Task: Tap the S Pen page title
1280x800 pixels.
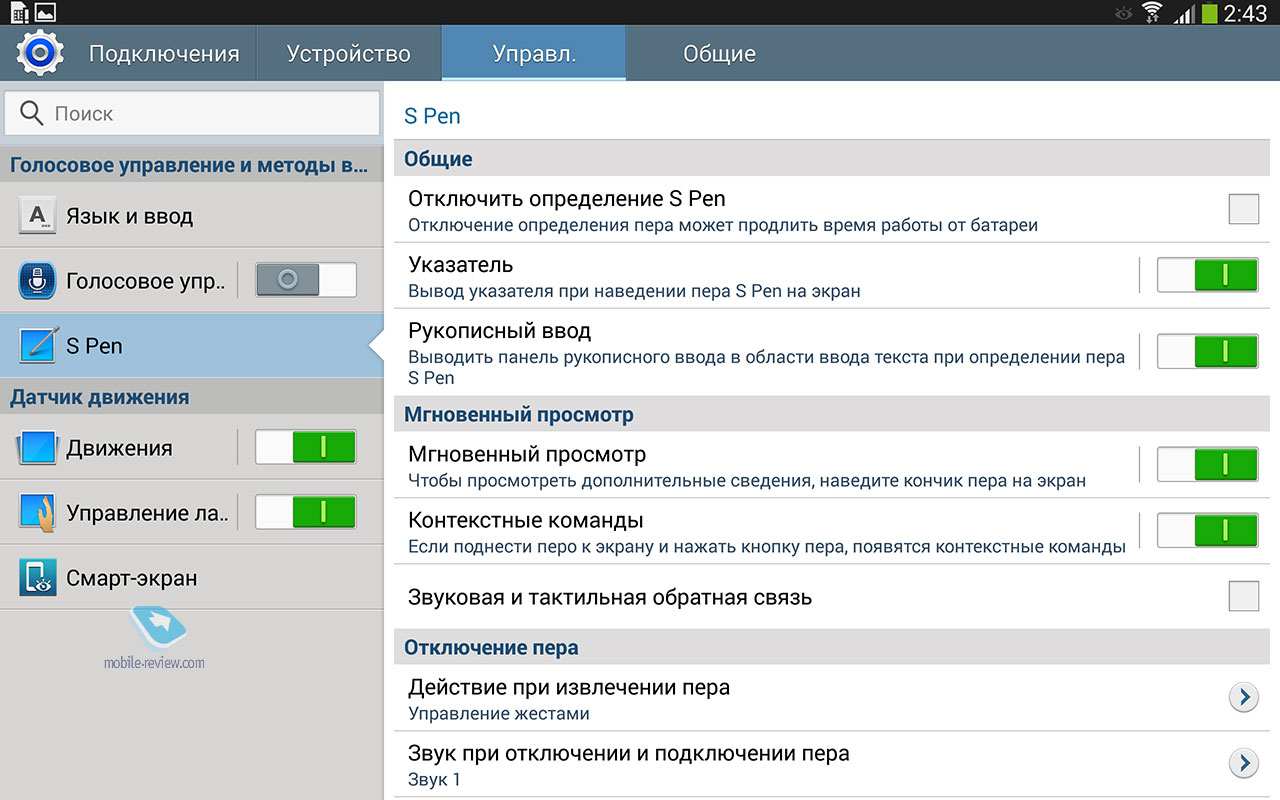Action: point(432,116)
